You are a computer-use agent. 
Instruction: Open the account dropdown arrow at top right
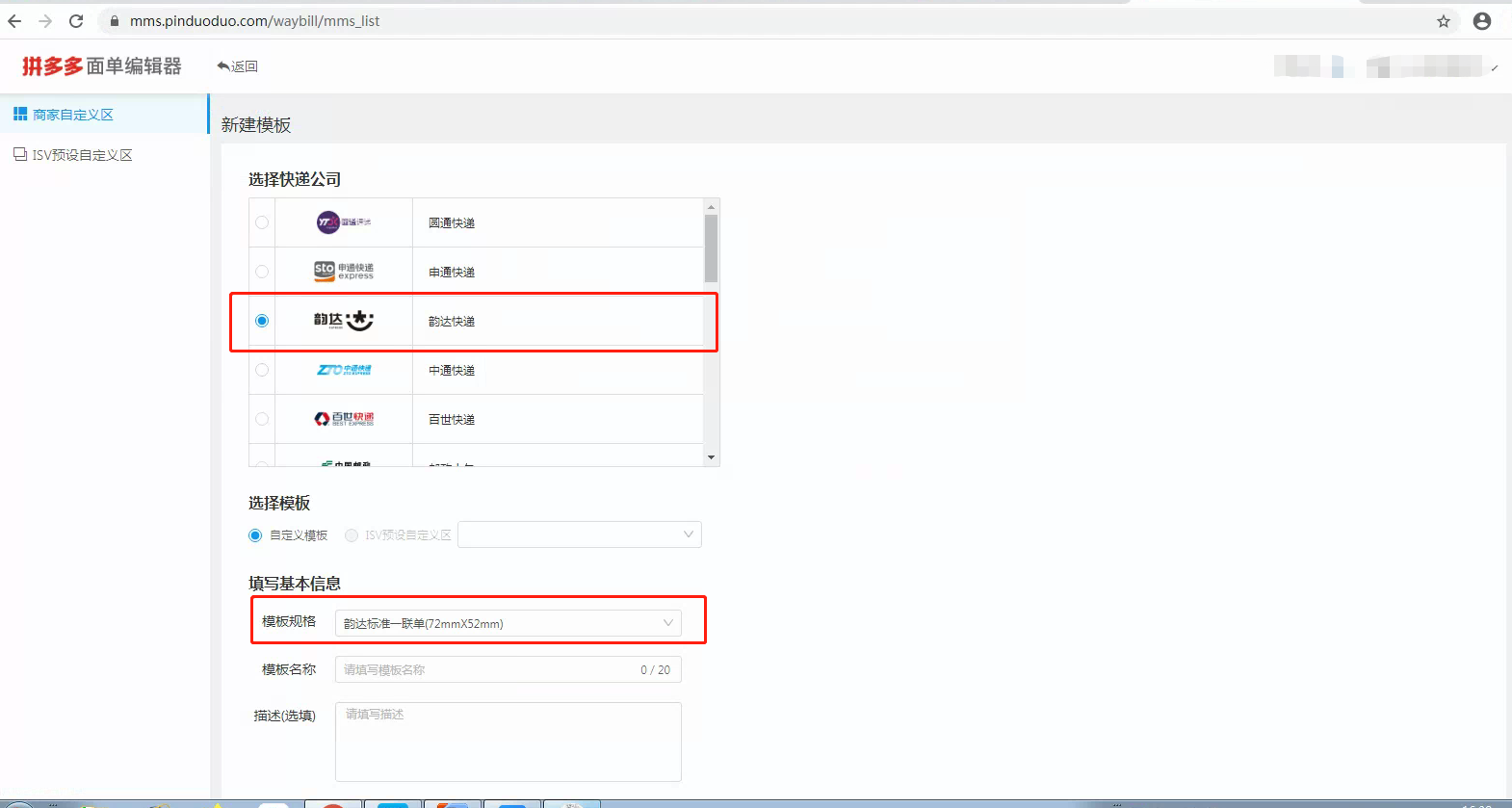[x=1495, y=68]
